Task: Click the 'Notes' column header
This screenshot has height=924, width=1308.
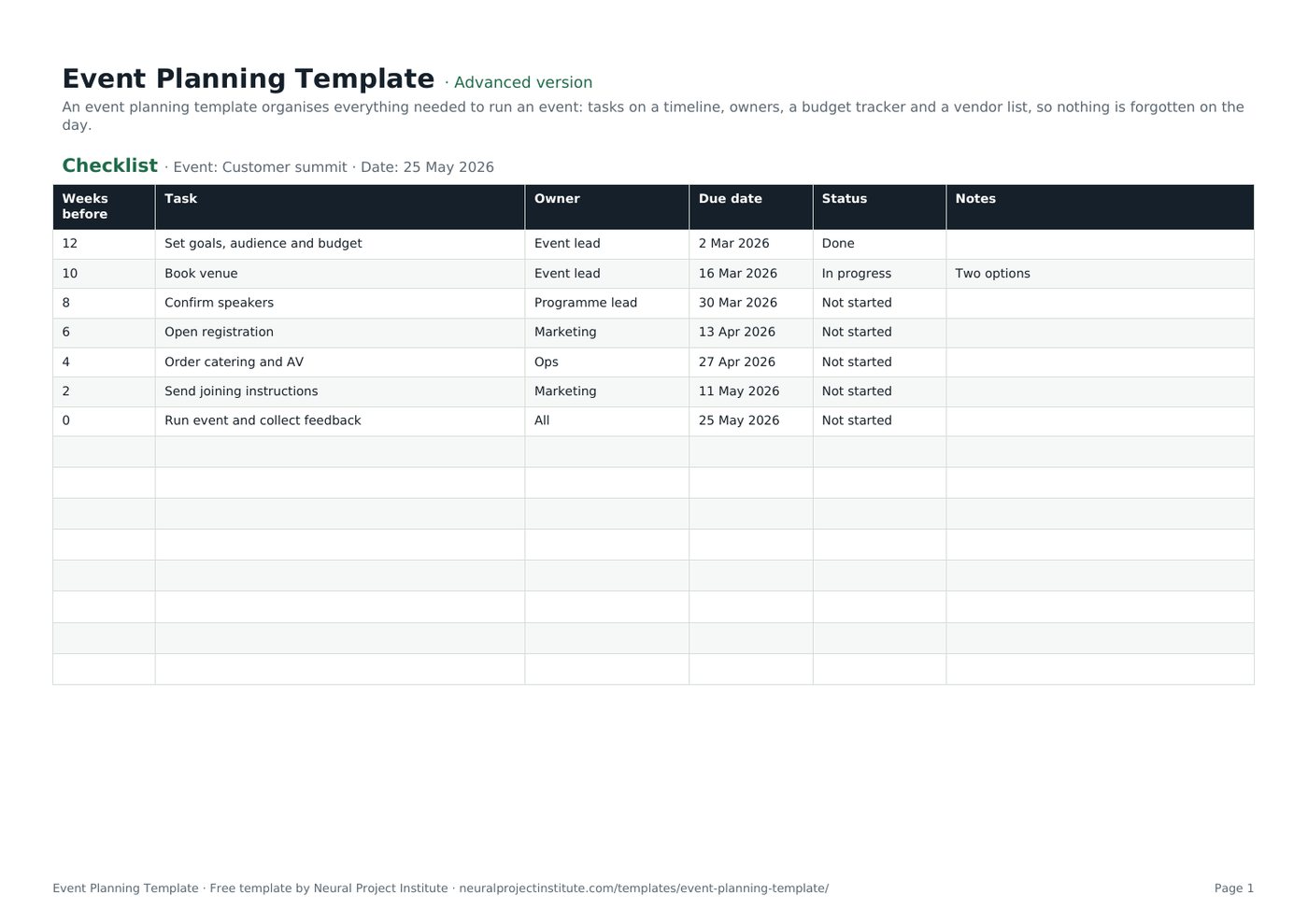Action: [1100, 206]
